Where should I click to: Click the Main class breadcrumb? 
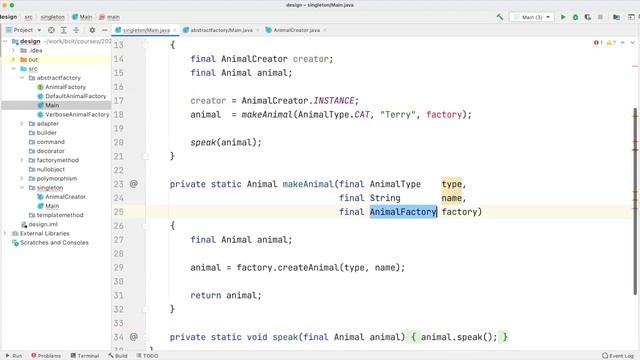point(82,17)
